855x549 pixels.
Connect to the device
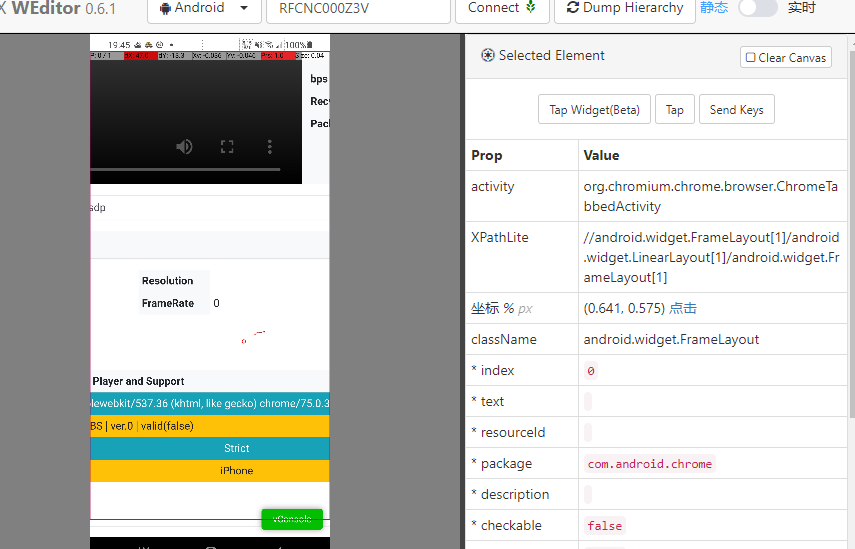click(502, 8)
